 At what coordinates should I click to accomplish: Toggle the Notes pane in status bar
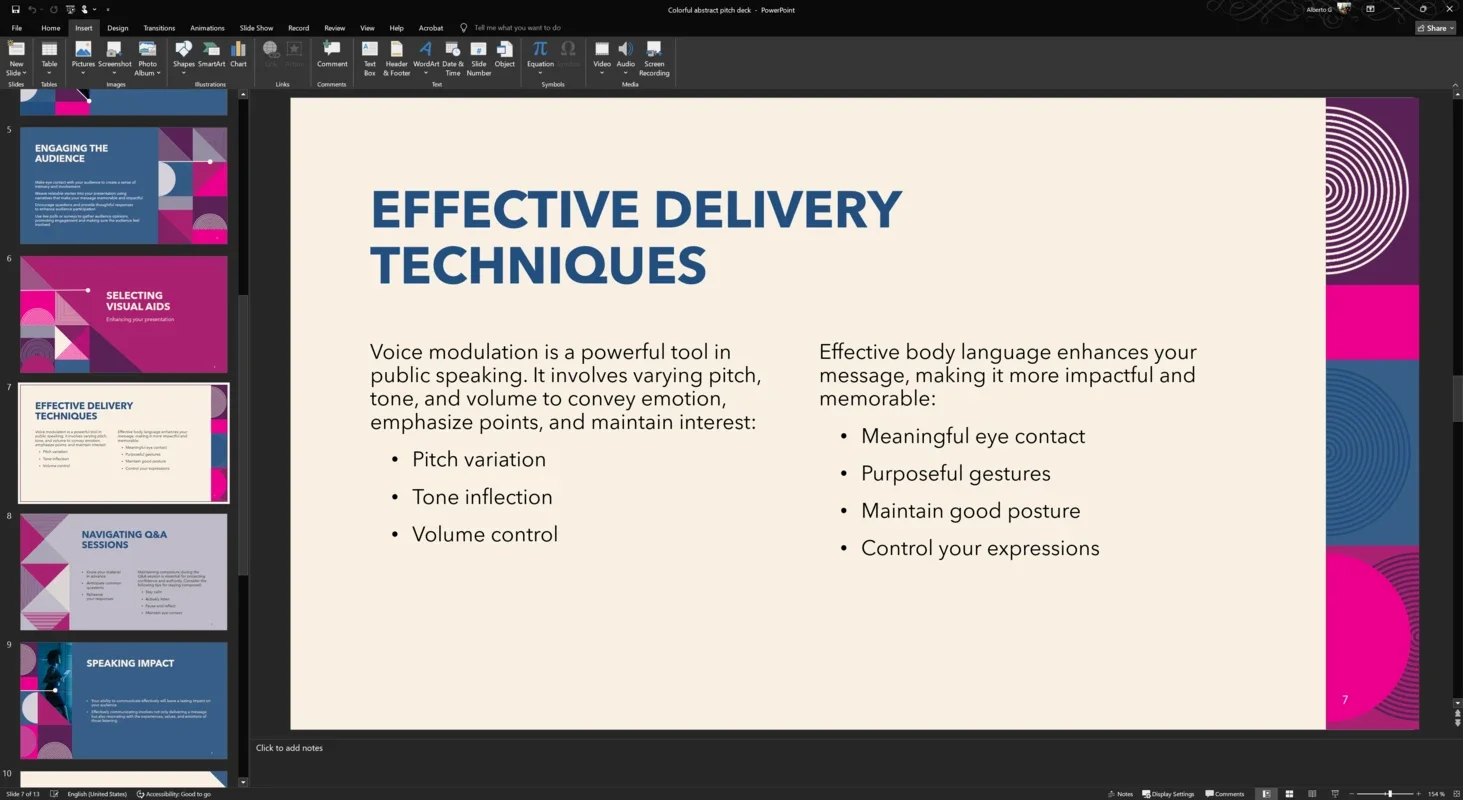click(x=1120, y=794)
